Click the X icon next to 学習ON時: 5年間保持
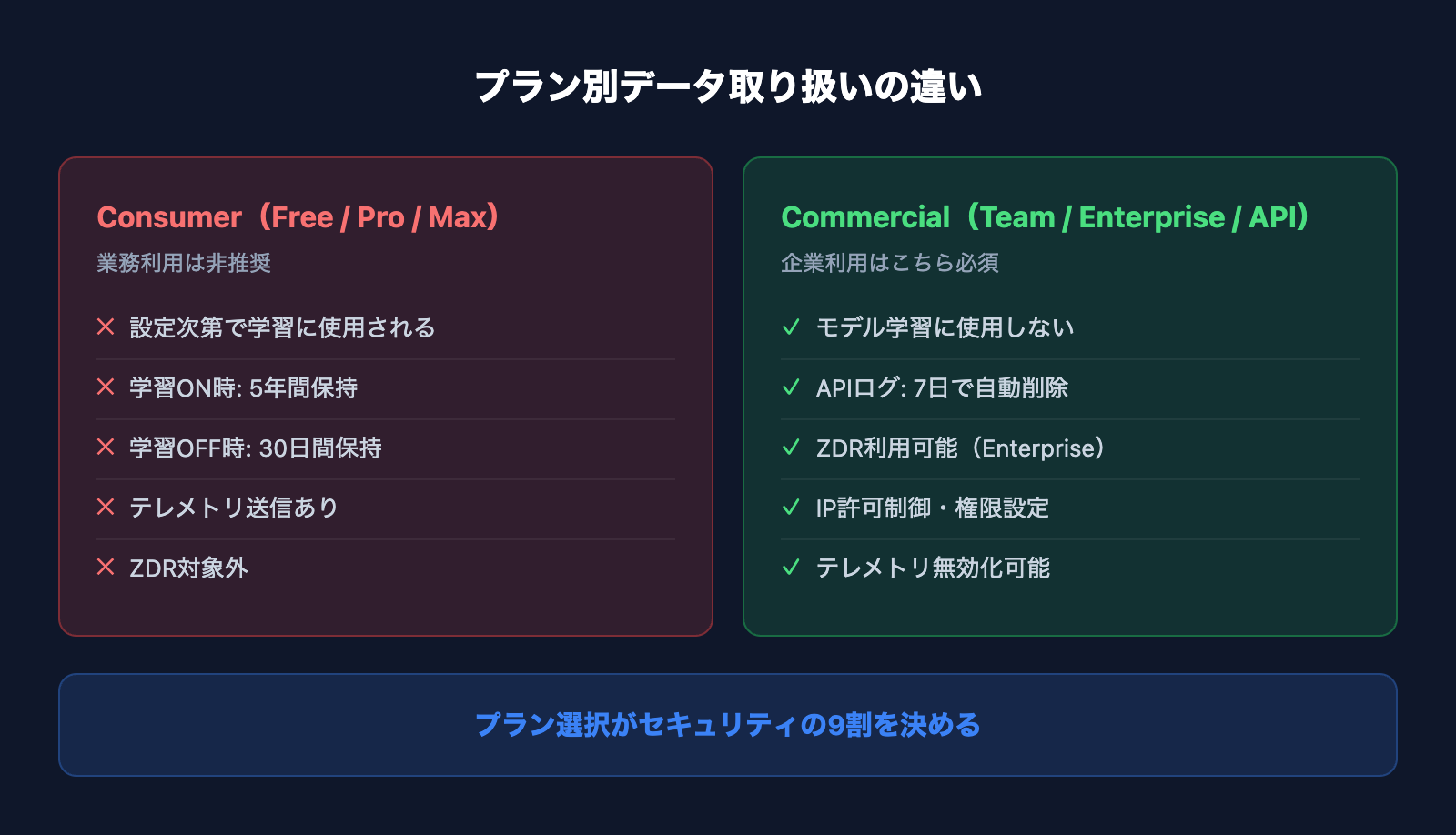Image resolution: width=1456 pixels, height=835 pixels. click(106, 387)
